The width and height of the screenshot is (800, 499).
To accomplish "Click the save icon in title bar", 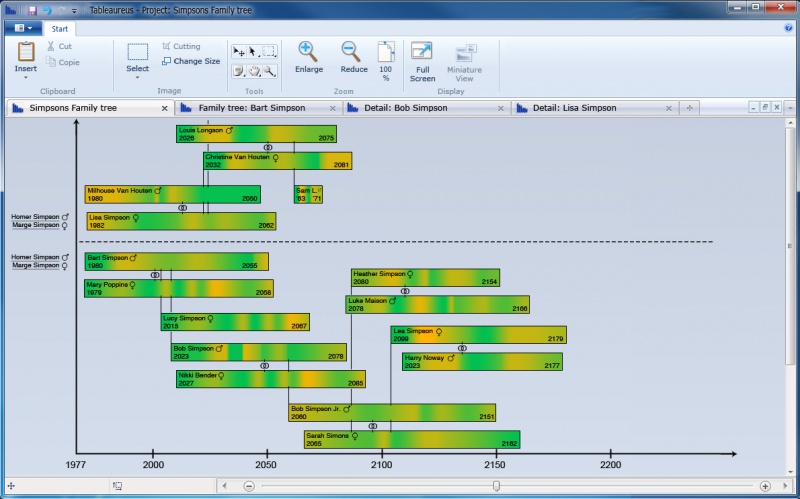I will (x=32, y=9).
